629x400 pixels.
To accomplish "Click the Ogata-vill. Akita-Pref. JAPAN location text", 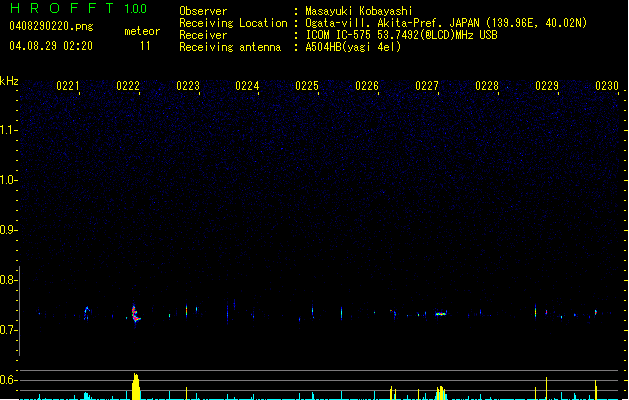I will (x=446, y=23).
